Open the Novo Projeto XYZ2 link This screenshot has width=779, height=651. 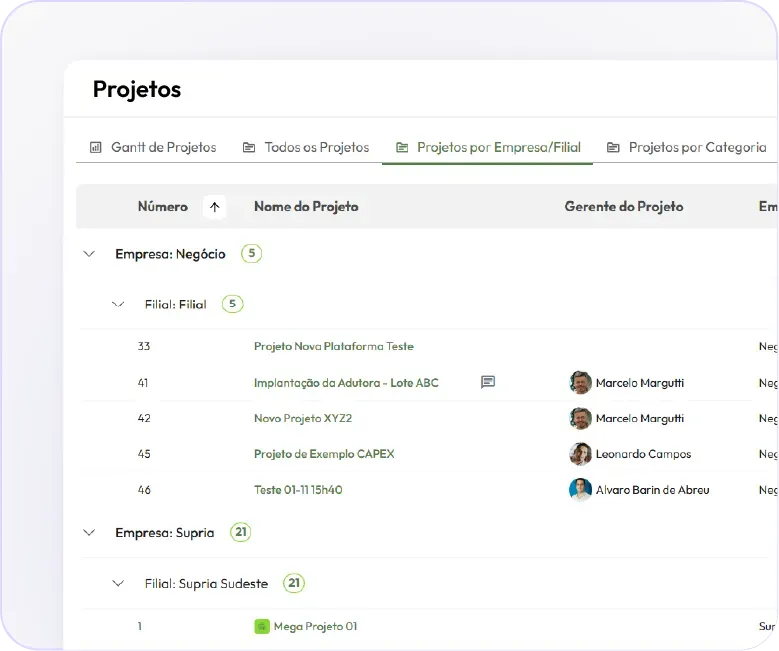303,418
